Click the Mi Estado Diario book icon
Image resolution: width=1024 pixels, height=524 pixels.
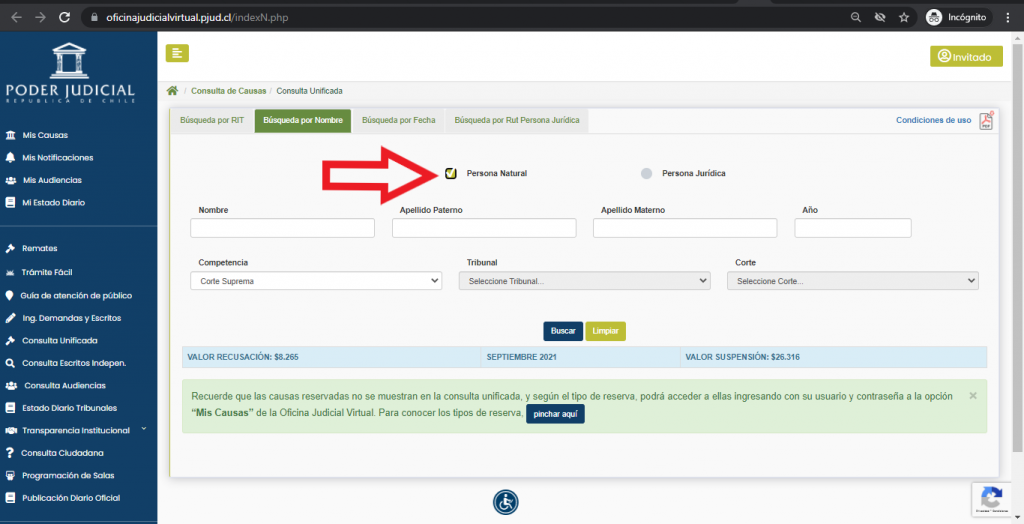10,203
